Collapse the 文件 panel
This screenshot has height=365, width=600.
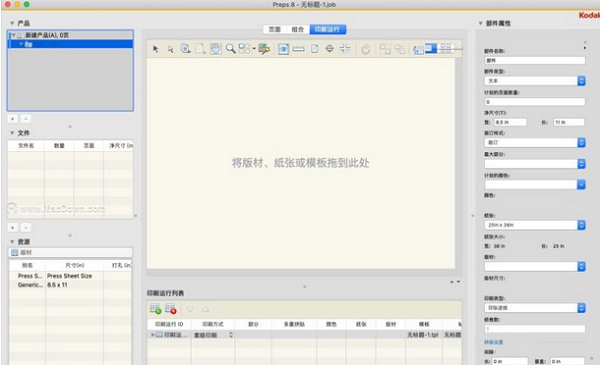click(12, 133)
